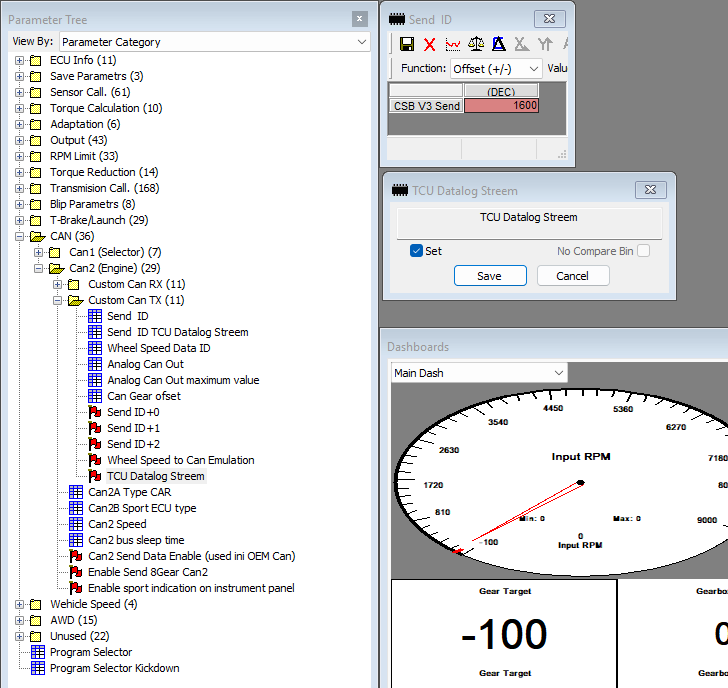The width and height of the screenshot is (728, 688).
Task: Open the View By dropdown
Action: tap(214, 42)
